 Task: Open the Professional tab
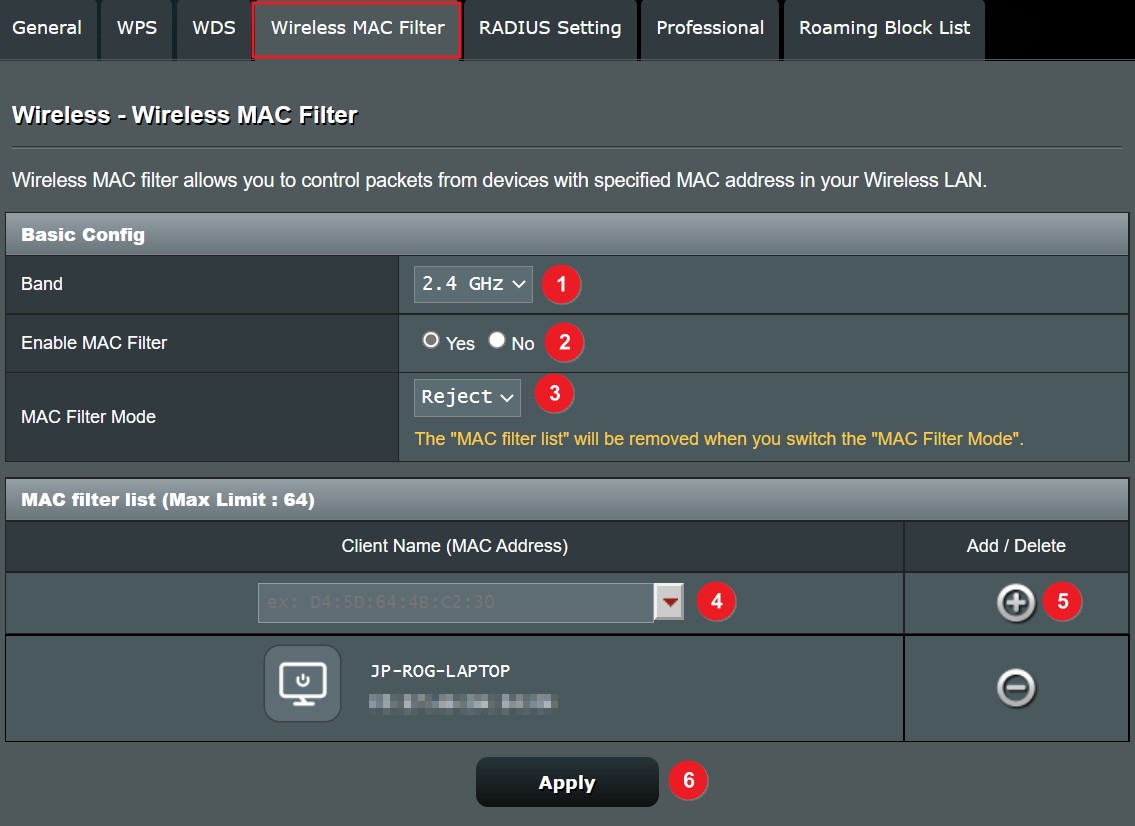click(x=710, y=28)
